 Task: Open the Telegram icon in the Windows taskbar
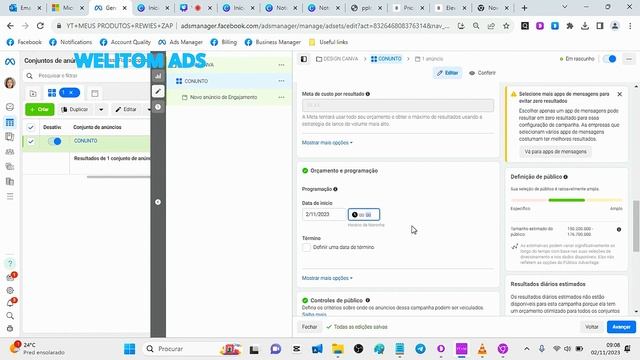(x=420, y=349)
